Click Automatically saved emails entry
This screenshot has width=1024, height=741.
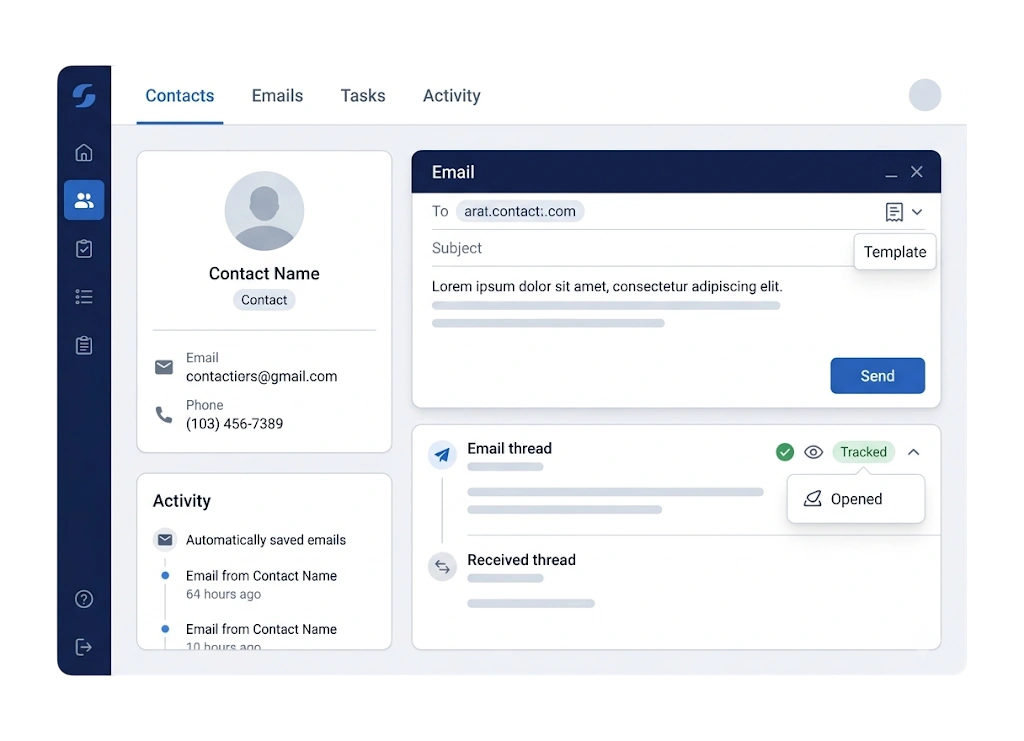(266, 540)
